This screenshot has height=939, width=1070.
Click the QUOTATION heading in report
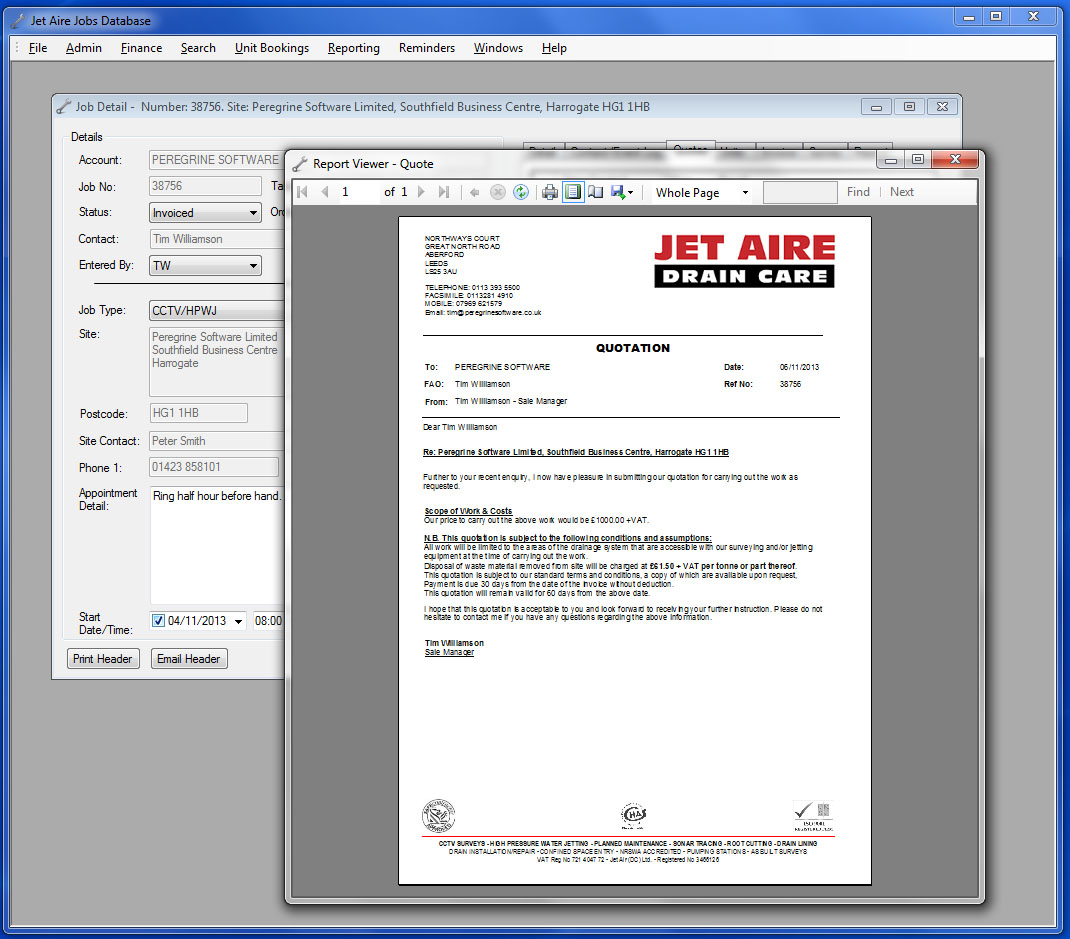[x=633, y=348]
